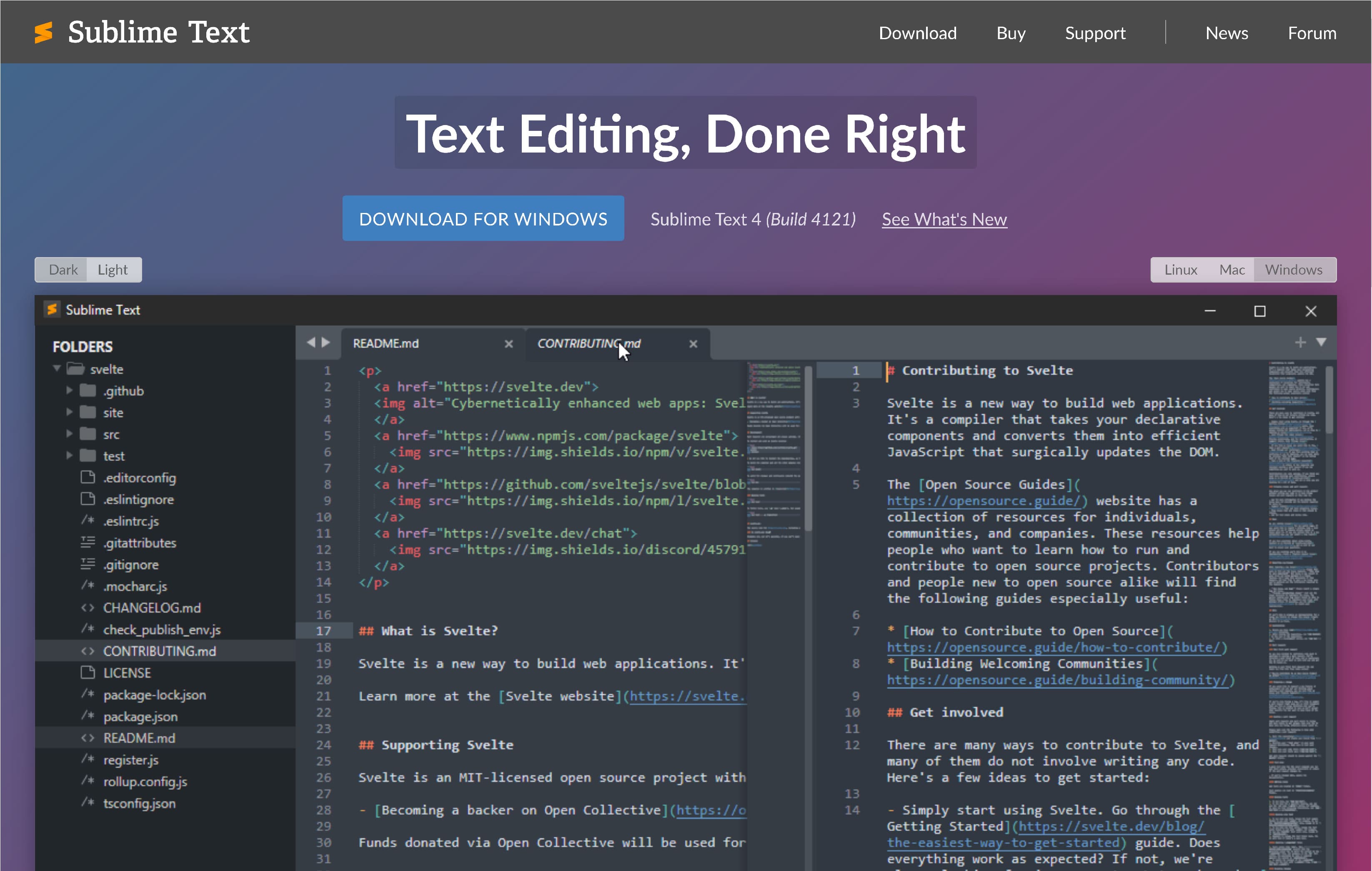Click the CHANGELOG.md markup file icon

[x=88, y=608]
